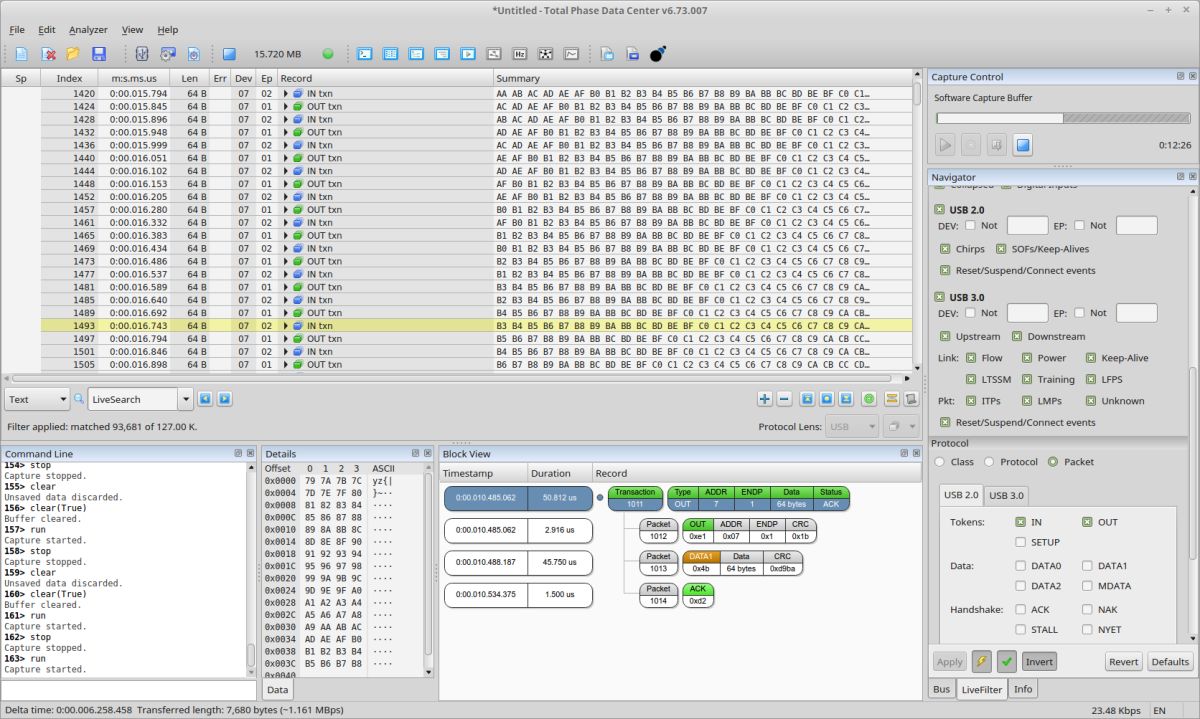This screenshot has width=1200, height=719.
Task: Open the File menu
Action: coord(17,30)
